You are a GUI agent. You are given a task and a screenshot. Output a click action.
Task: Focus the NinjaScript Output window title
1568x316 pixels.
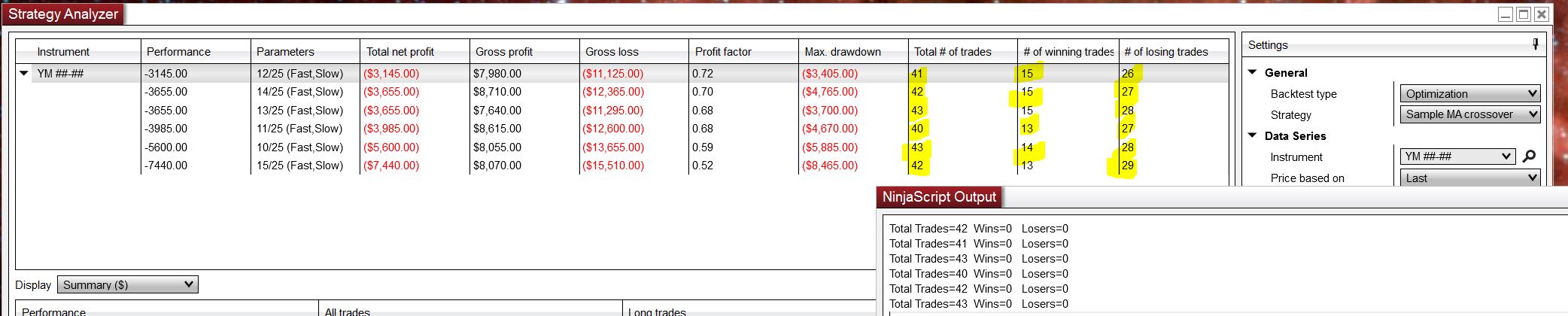(x=939, y=197)
